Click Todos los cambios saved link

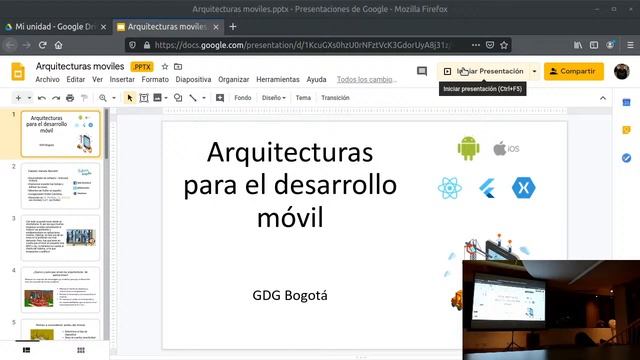367,80
